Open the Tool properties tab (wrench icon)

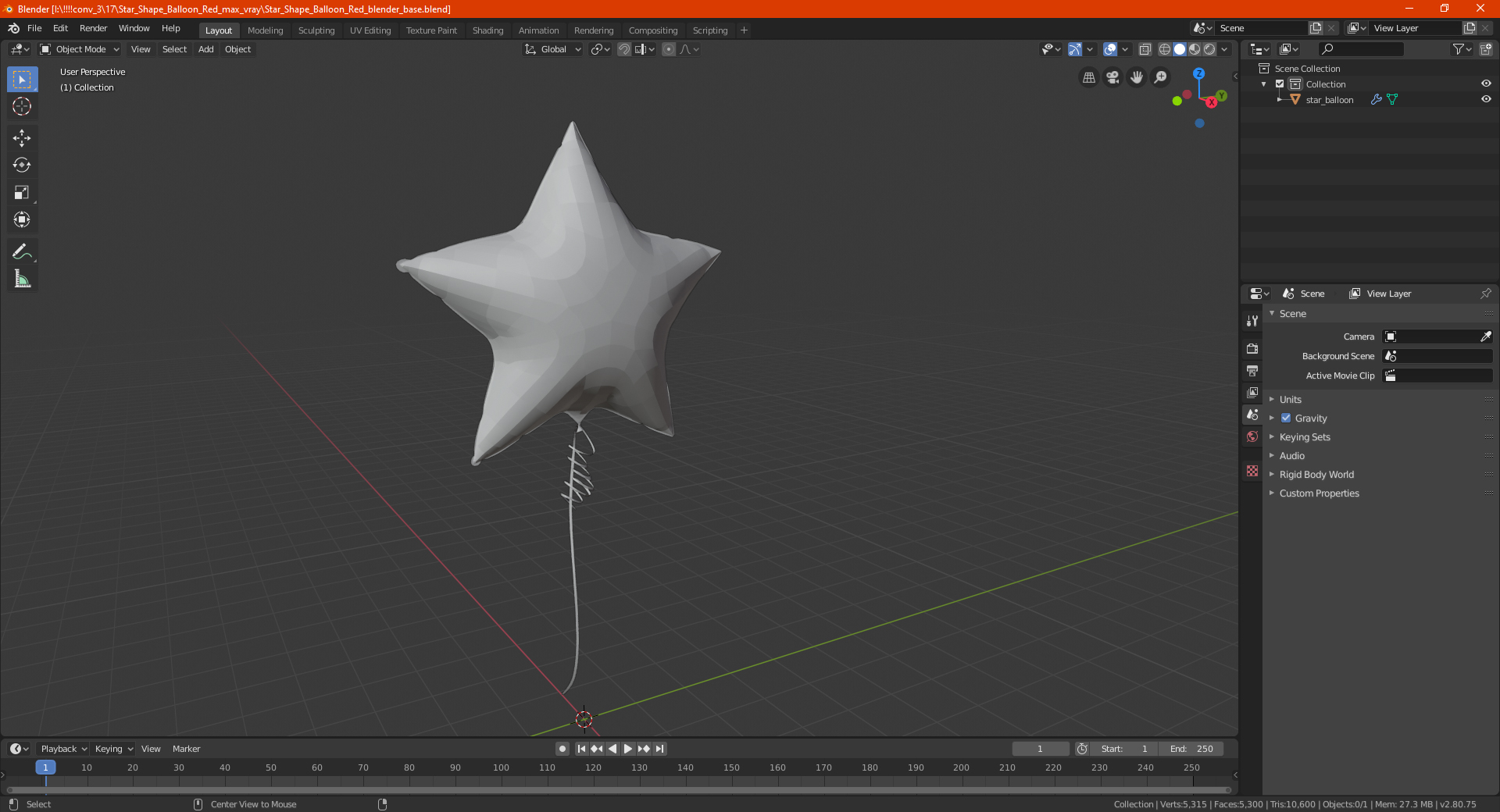(x=1252, y=321)
